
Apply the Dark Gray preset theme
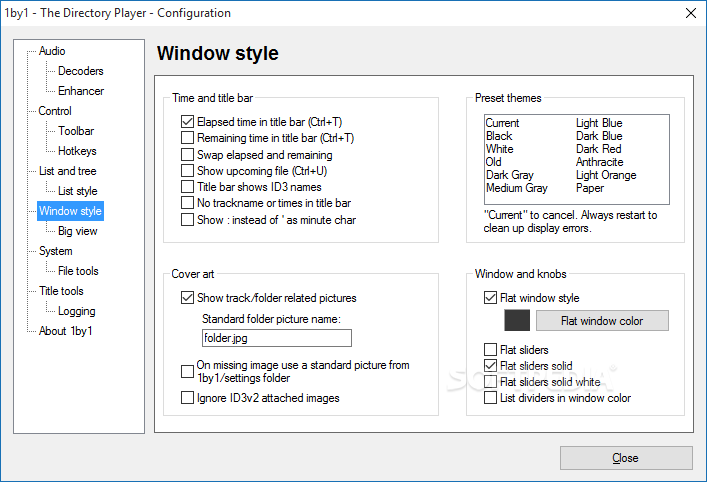510,175
